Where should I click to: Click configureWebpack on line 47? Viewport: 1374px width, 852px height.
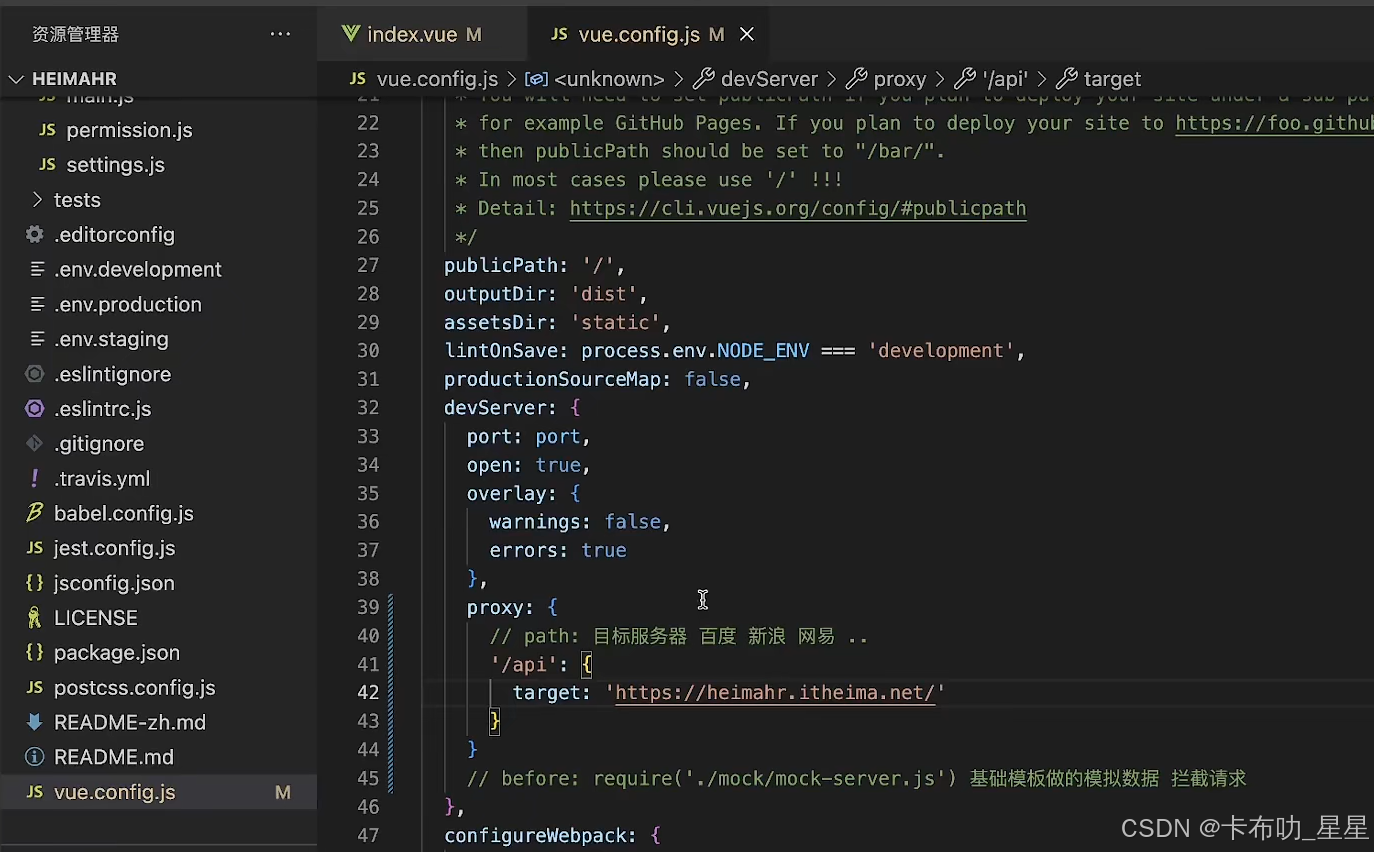535,835
